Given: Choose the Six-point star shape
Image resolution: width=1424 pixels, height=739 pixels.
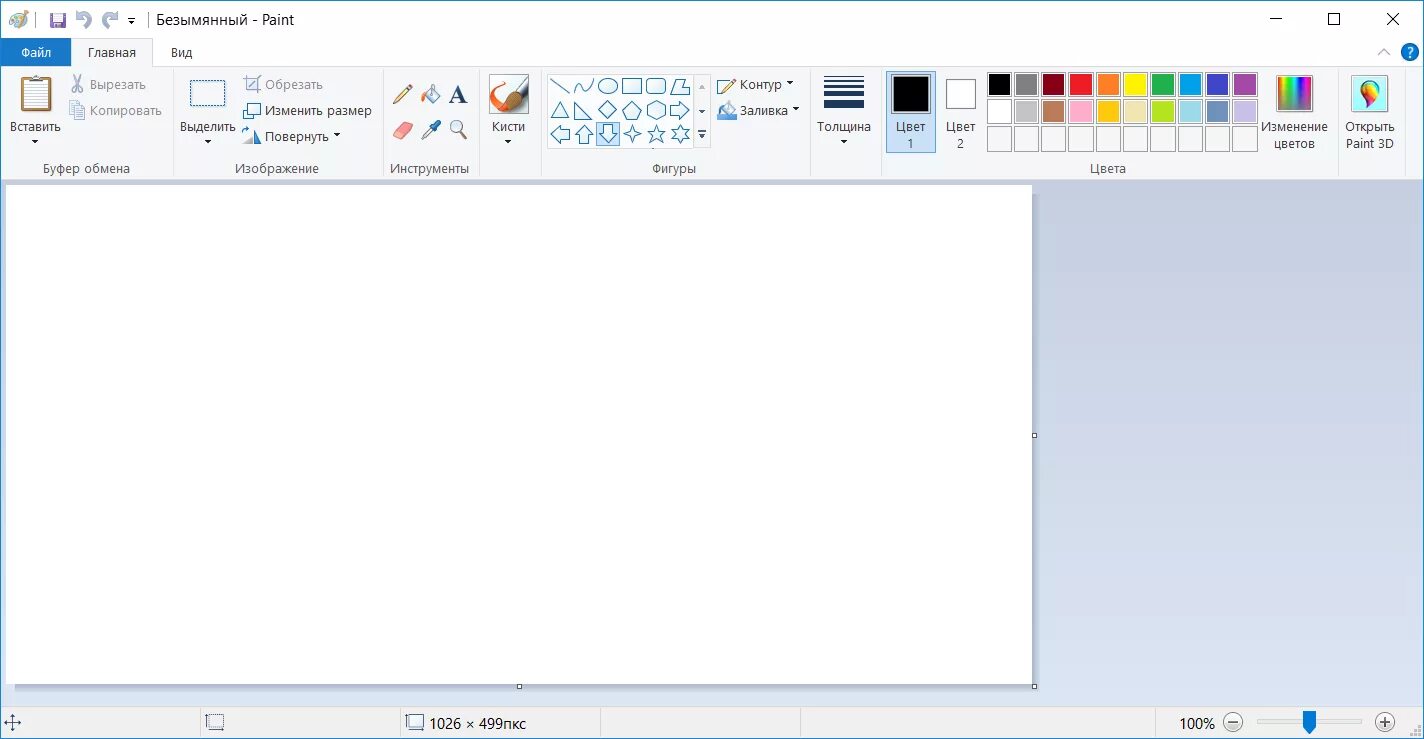Looking at the screenshot, I should pos(680,134).
